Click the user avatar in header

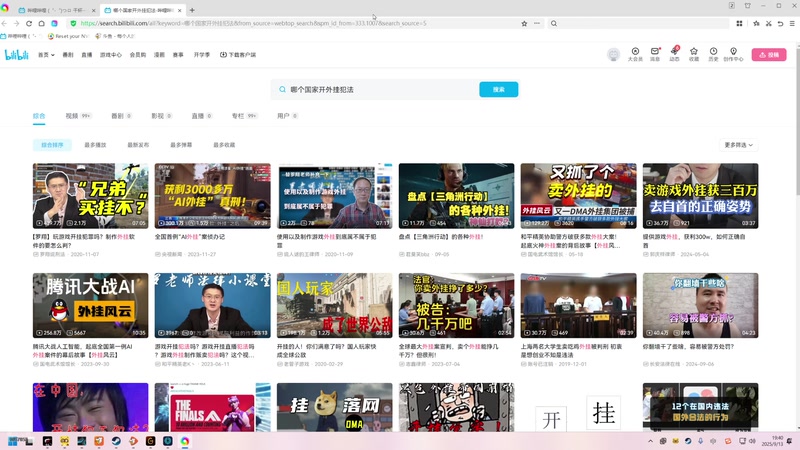coord(614,54)
